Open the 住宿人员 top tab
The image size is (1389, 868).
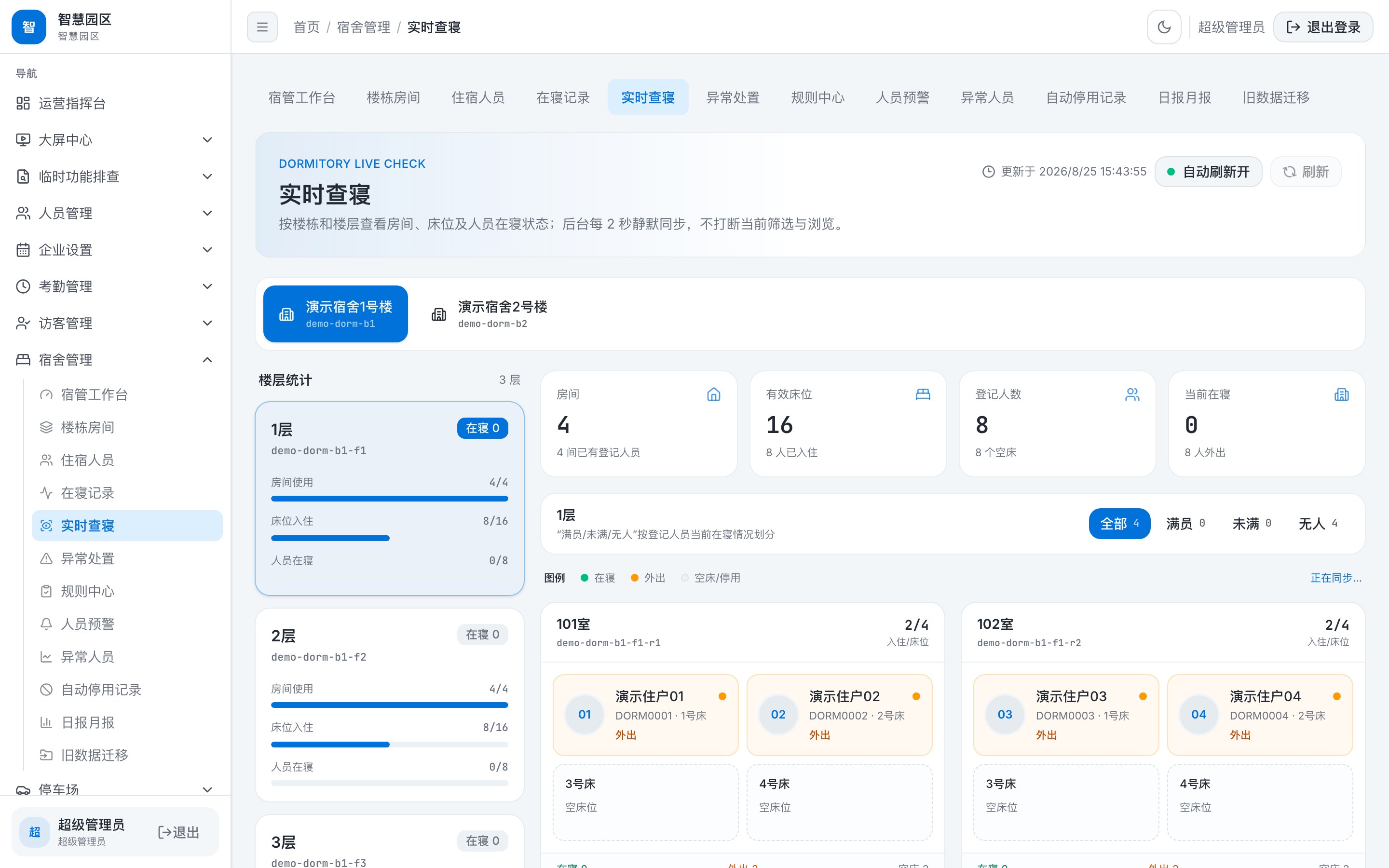click(478, 97)
